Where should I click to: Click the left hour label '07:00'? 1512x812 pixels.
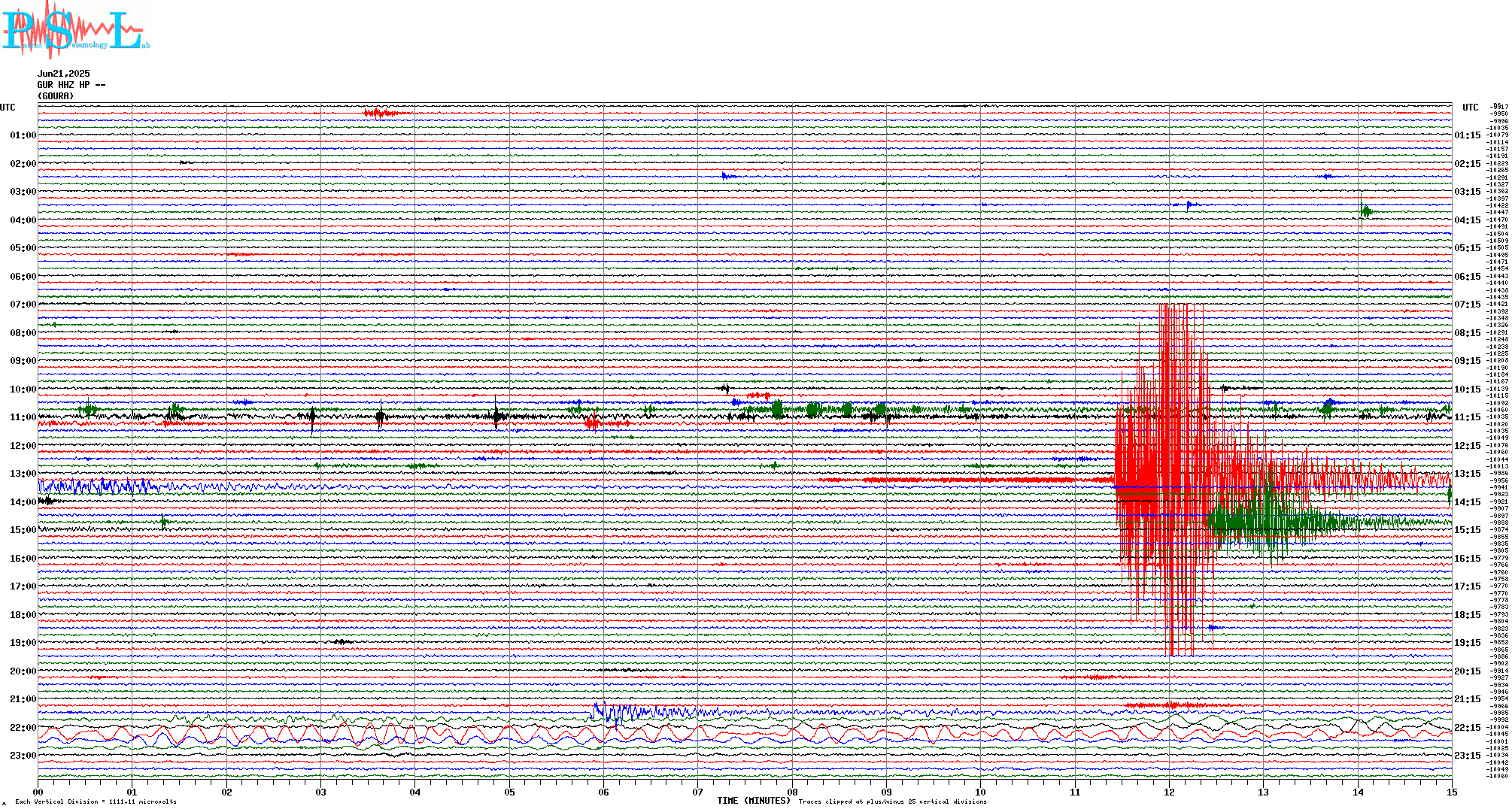click(x=23, y=304)
